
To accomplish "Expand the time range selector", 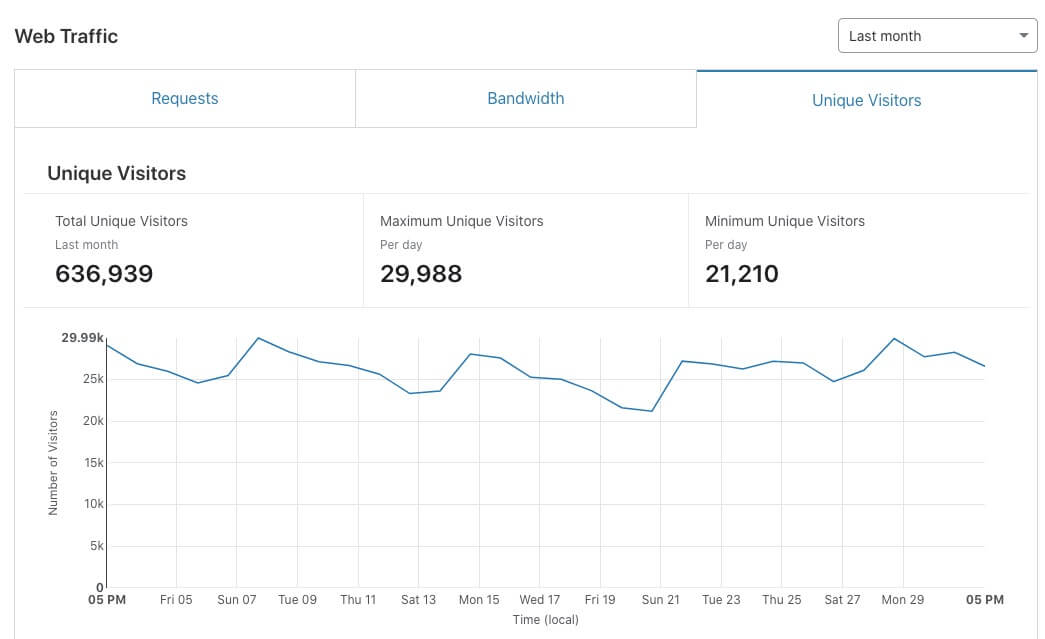I will pos(936,35).
